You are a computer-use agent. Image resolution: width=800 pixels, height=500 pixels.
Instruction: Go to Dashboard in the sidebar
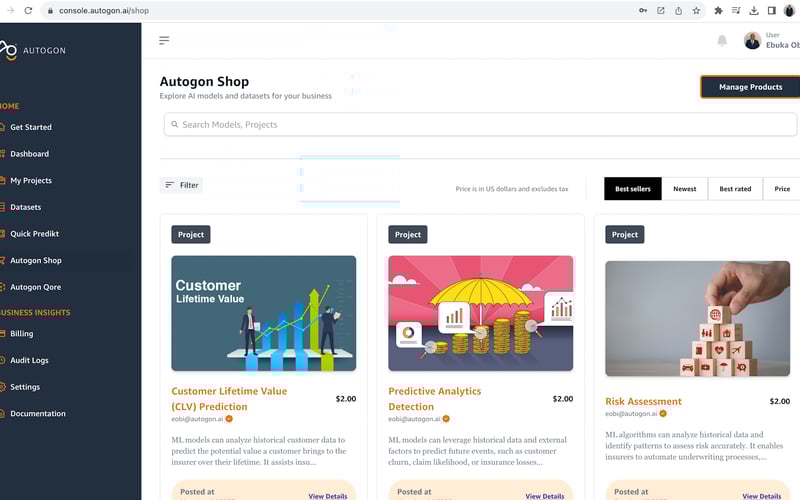(30, 154)
